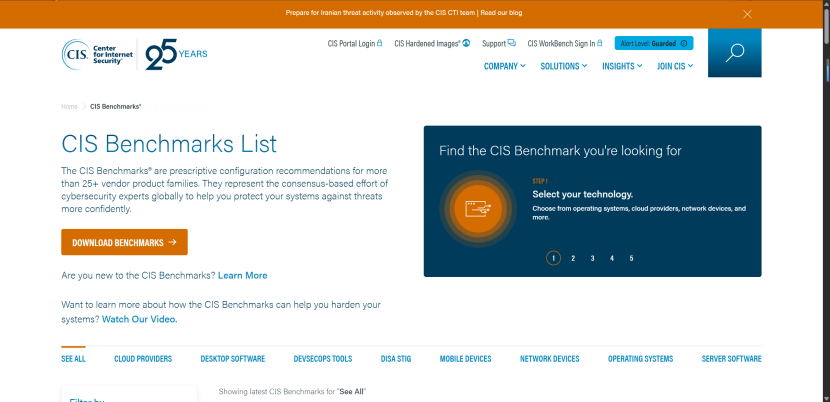This screenshot has height=402, width=830.
Task: Switch to the DESKTOP SOFTWARE tab
Action: point(232,359)
